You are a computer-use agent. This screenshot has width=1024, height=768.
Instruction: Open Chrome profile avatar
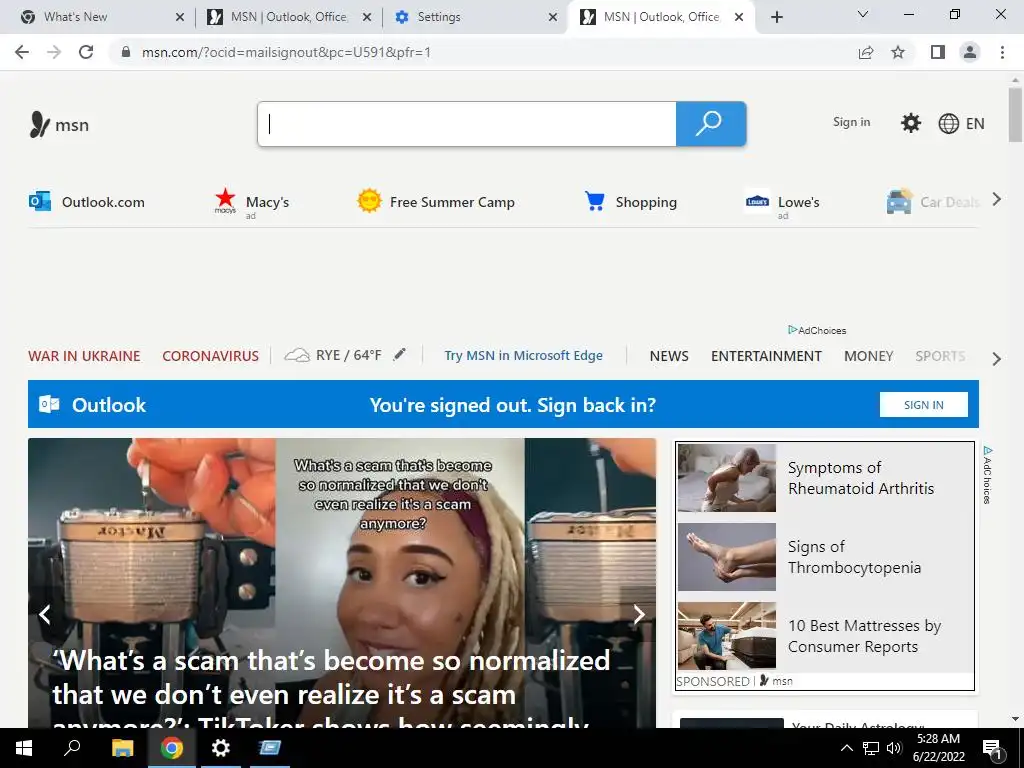970,52
